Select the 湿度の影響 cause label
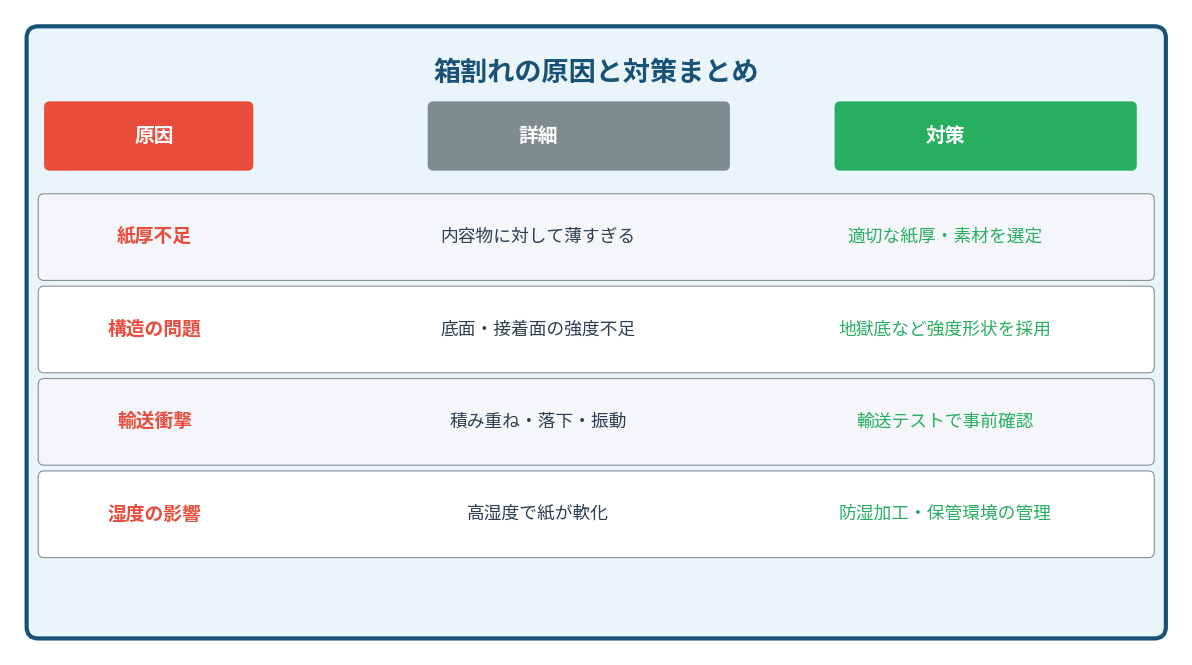Image resolution: width=1192 pixels, height=665 pixels. coord(154,514)
